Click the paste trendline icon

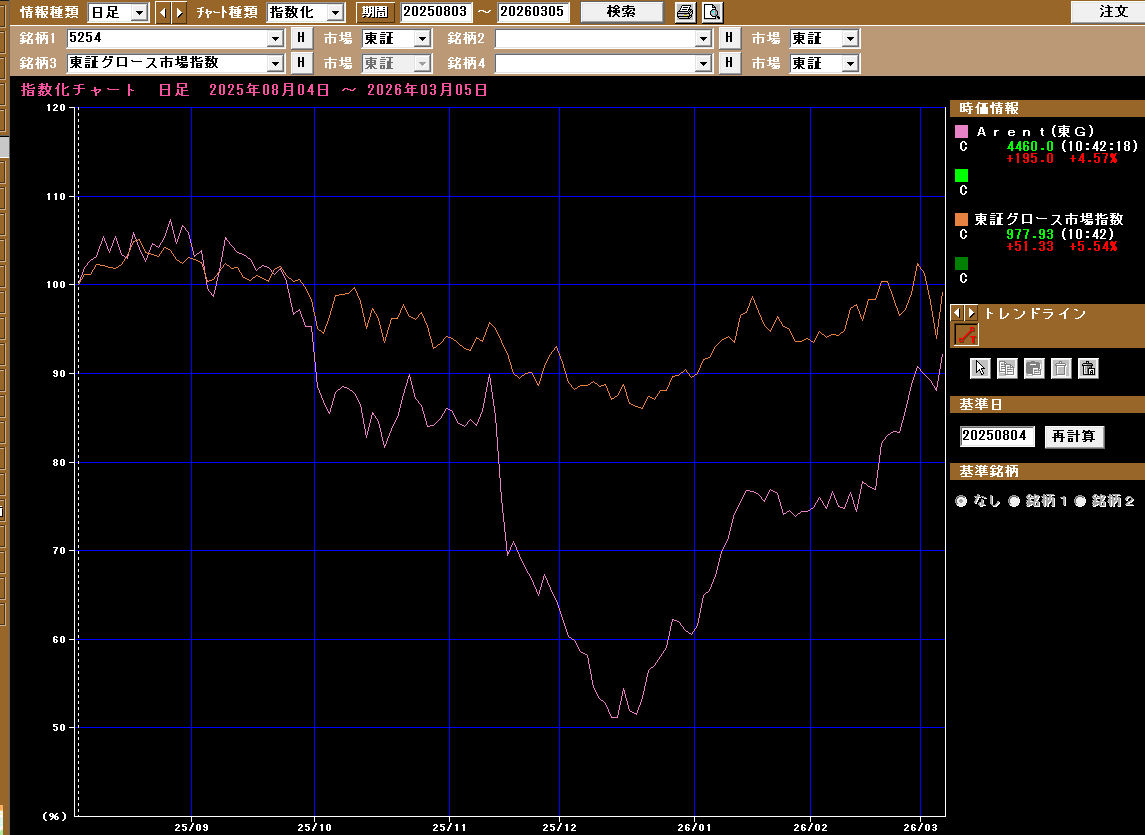point(1034,368)
